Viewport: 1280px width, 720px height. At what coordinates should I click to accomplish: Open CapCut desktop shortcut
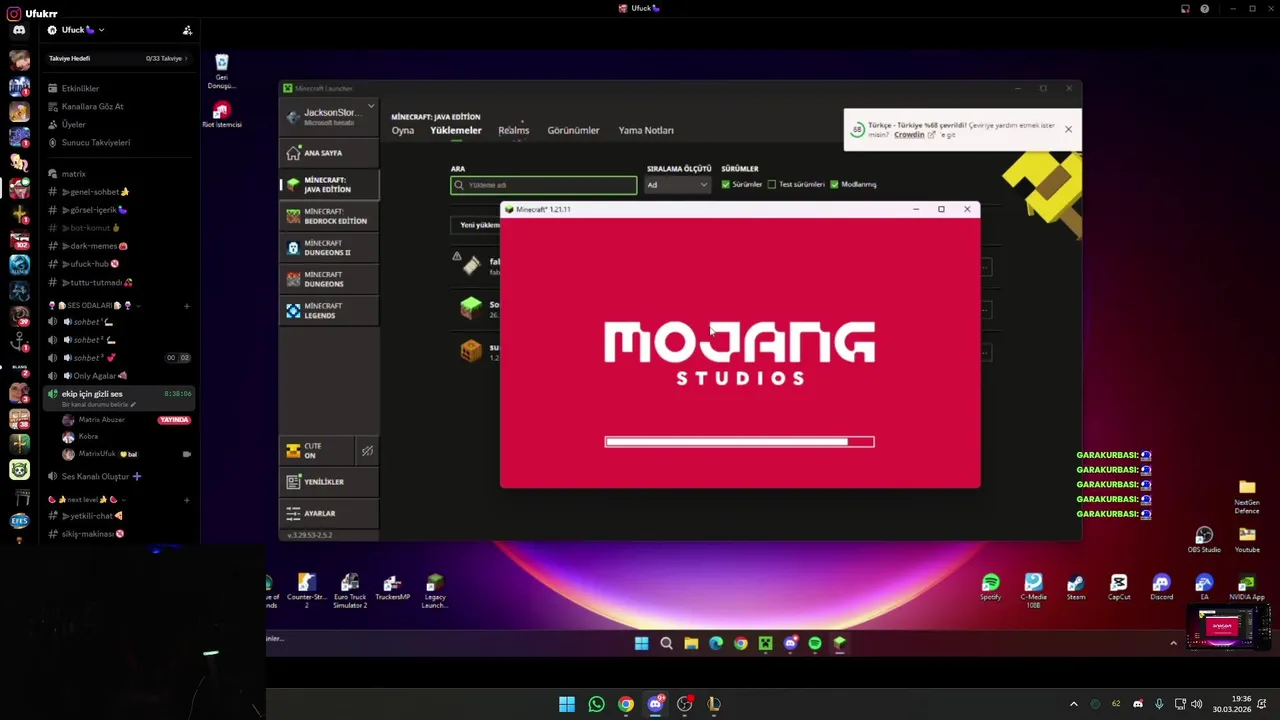pos(1119,587)
